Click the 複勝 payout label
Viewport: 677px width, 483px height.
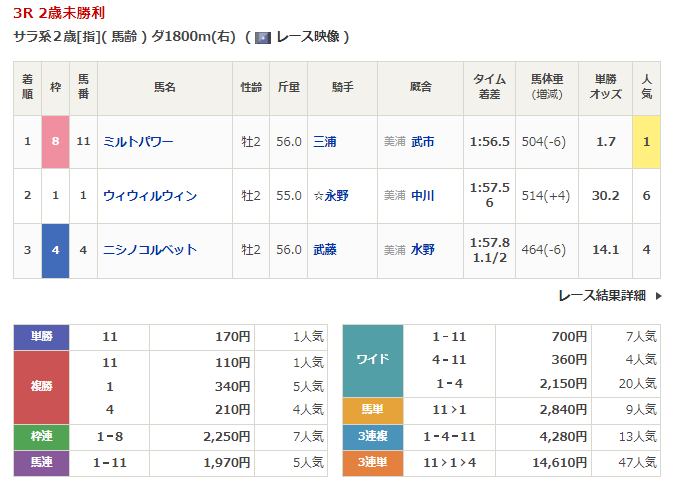coord(41,386)
